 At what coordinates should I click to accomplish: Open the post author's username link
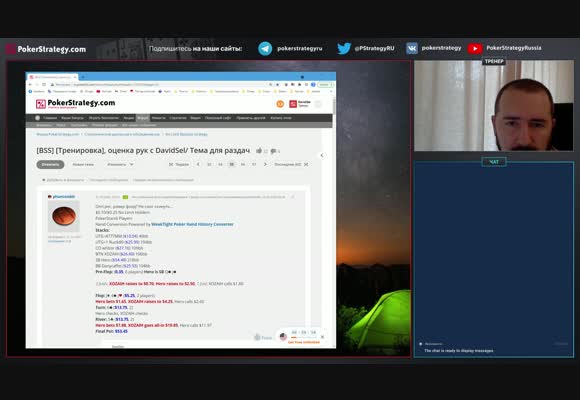[64, 196]
